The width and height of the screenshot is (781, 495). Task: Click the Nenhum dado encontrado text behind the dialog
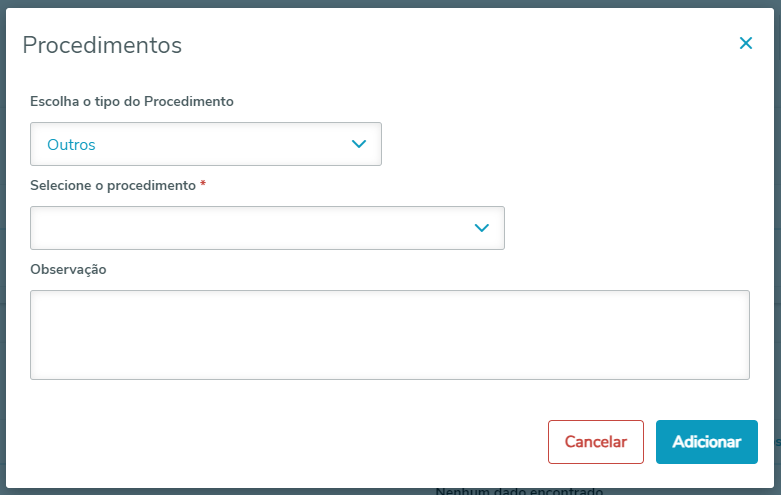point(519,492)
